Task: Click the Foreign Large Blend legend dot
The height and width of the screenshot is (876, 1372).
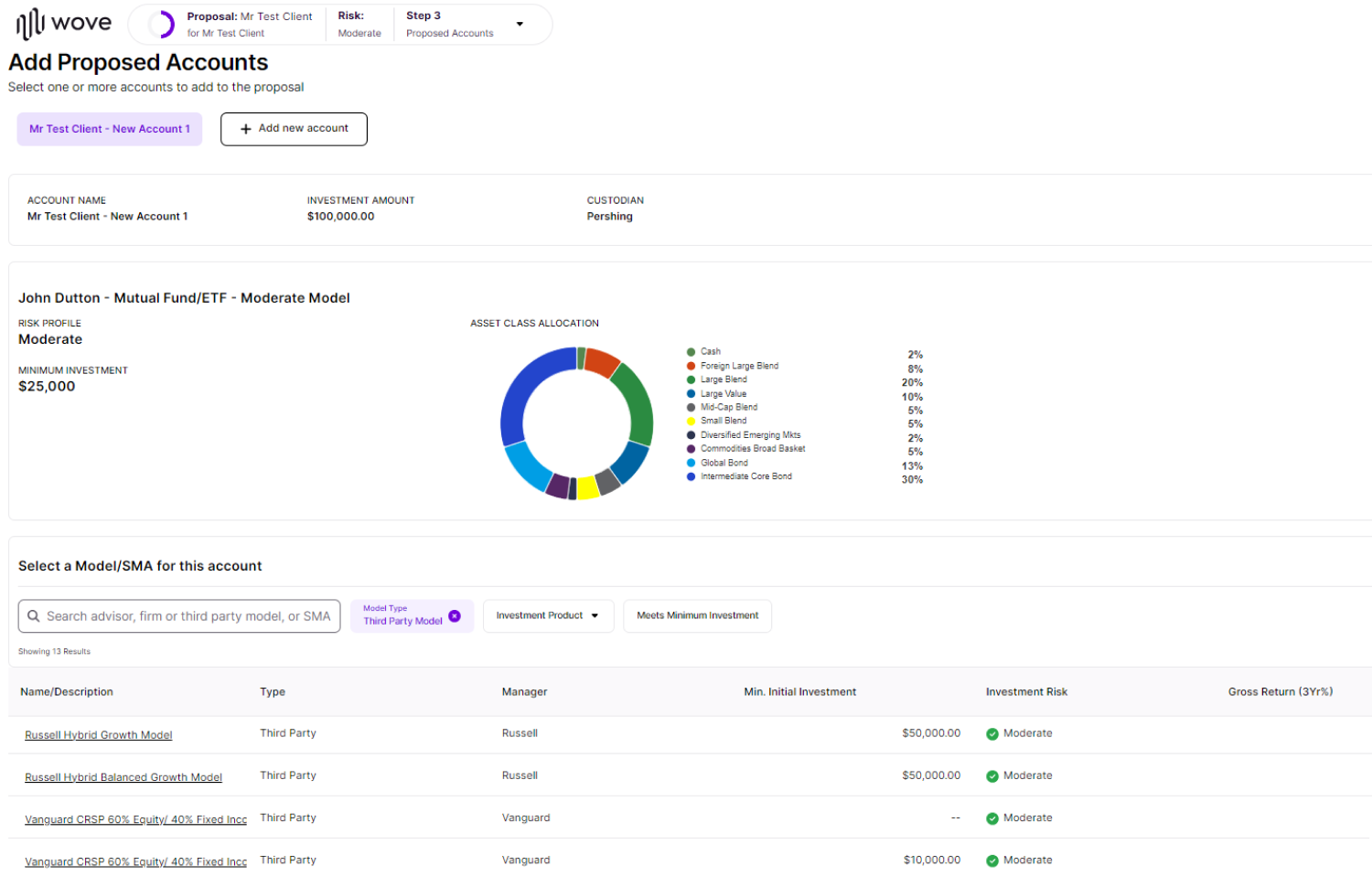Action: click(x=691, y=366)
